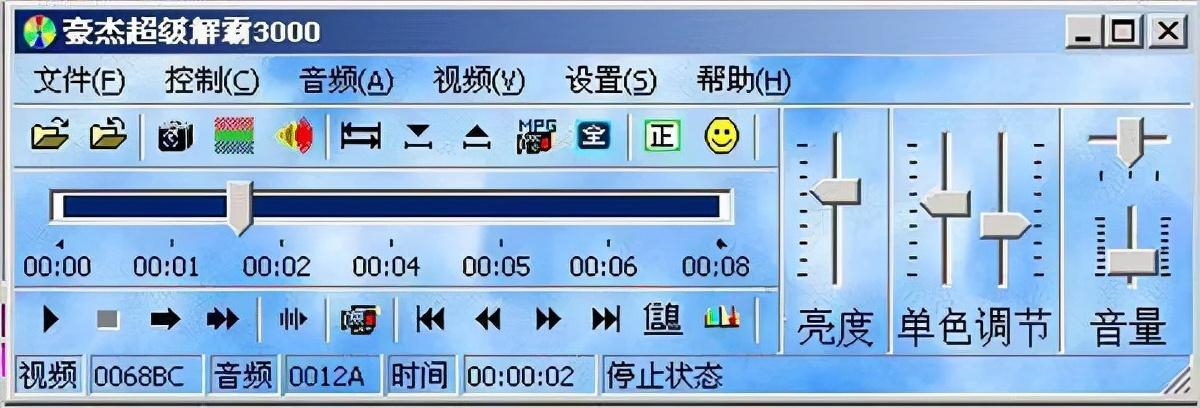This screenshot has width=1200, height=408.
Task: Click the 00:05 timeline mark
Action: click(496, 267)
